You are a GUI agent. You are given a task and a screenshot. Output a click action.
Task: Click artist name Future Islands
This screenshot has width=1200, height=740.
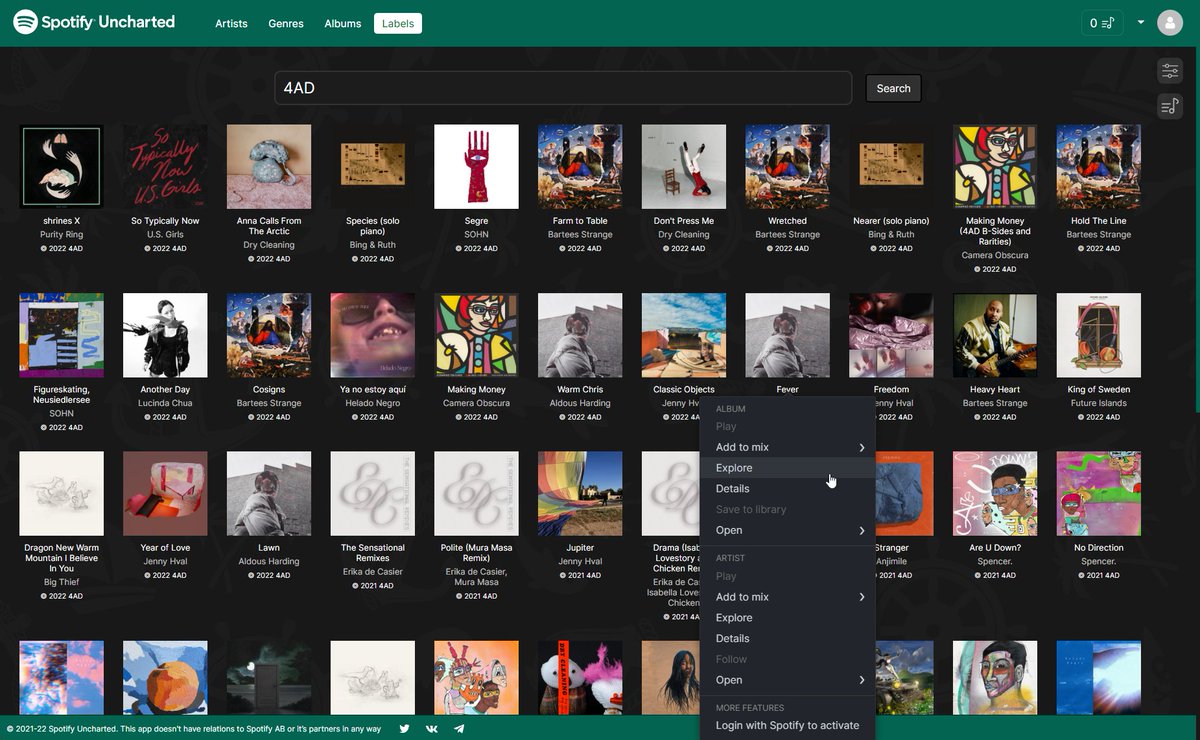click(1099, 403)
